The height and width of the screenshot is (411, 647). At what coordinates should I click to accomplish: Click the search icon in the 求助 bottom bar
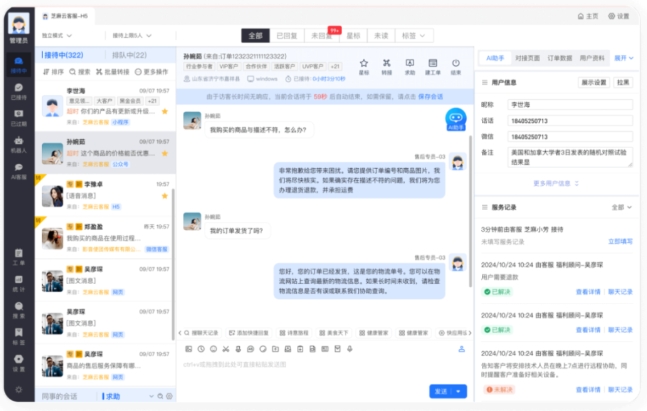pos(160,396)
